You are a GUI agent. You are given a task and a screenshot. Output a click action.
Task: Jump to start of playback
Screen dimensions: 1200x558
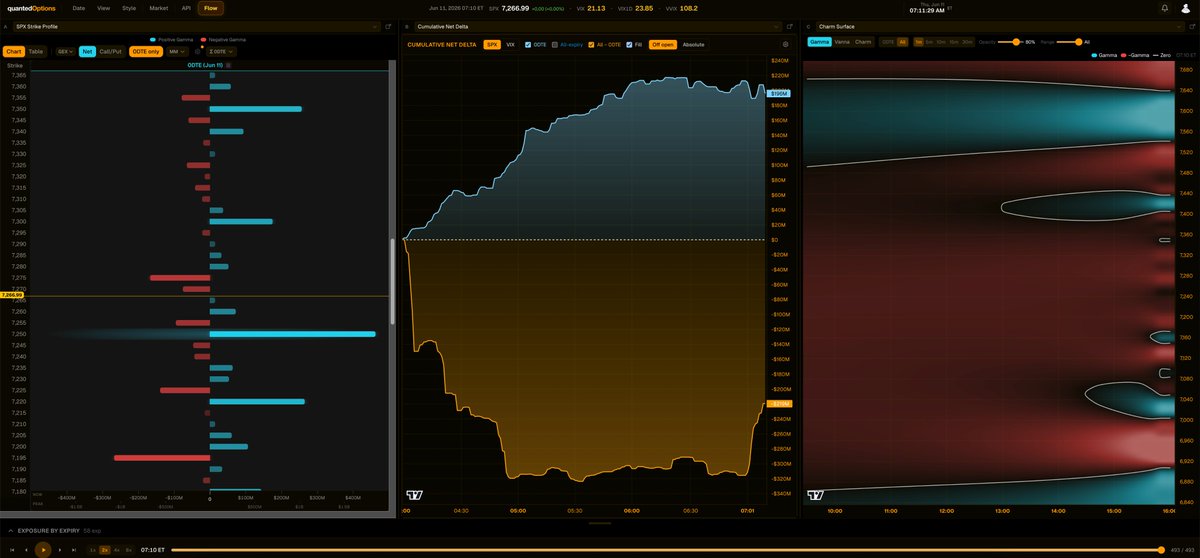[12, 550]
